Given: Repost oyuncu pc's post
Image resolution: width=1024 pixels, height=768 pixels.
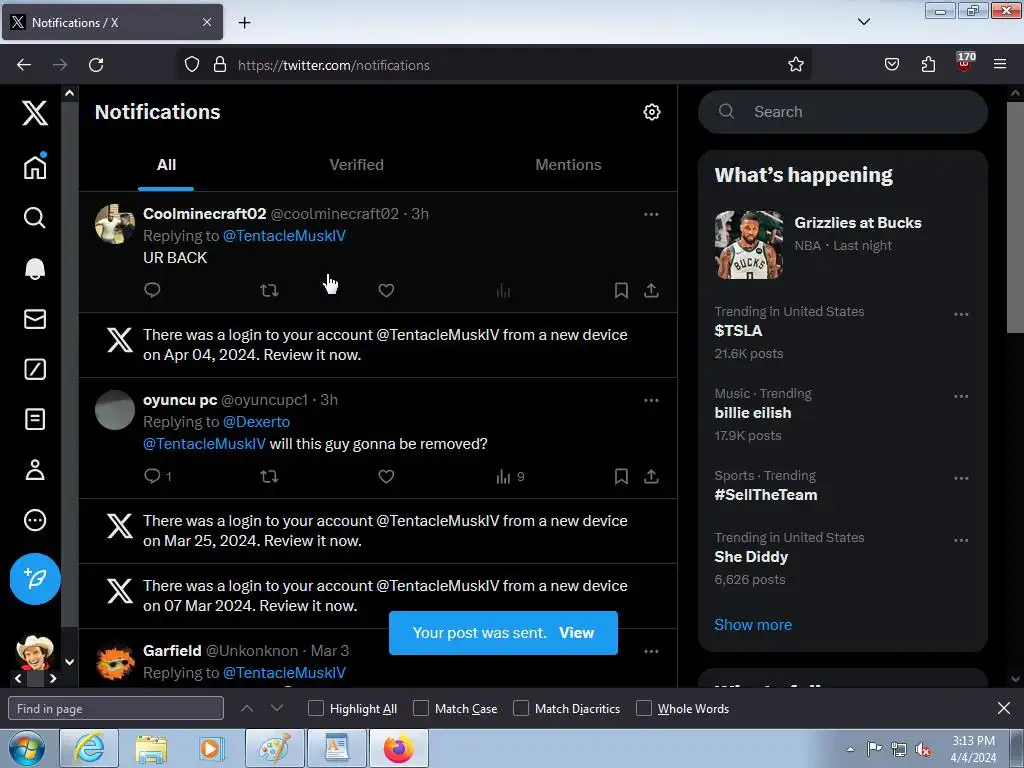Looking at the screenshot, I should click(x=269, y=476).
